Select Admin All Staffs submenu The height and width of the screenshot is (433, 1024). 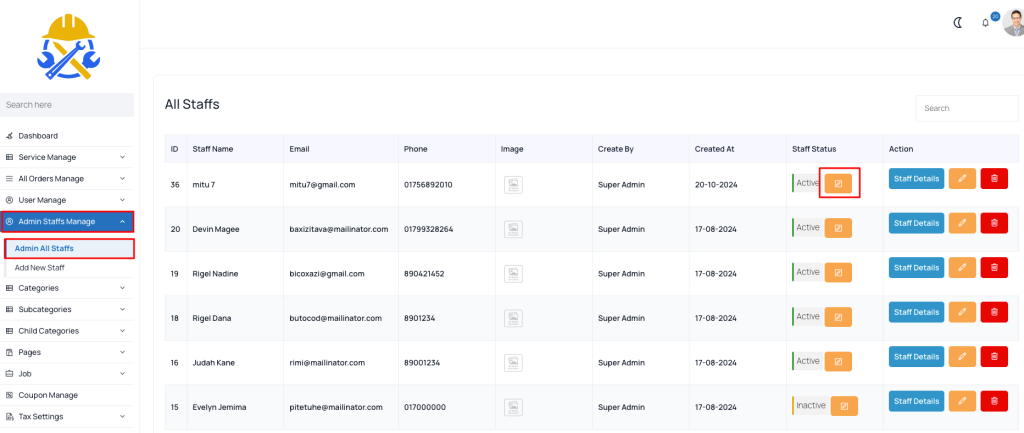[x=69, y=248]
